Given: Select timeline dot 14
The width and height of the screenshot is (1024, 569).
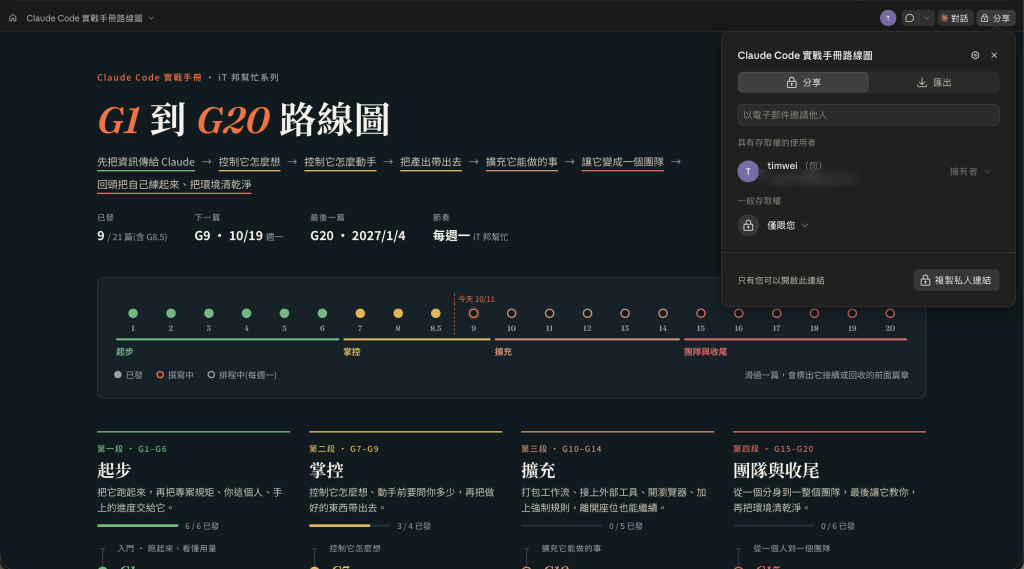Looking at the screenshot, I should pyautogui.click(x=663, y=314).
